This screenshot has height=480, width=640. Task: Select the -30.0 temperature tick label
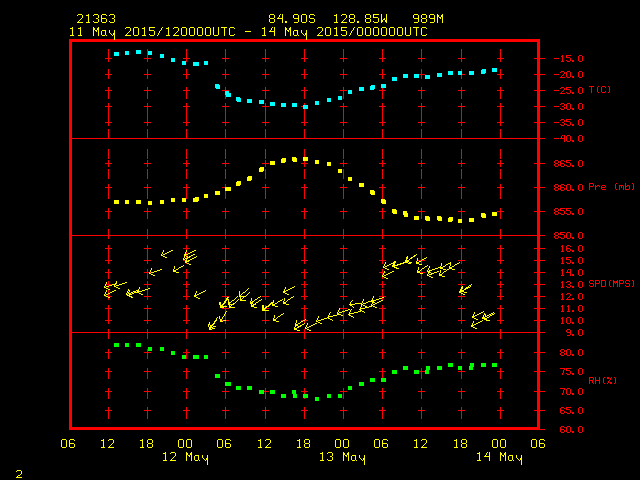tap(569, 107)
